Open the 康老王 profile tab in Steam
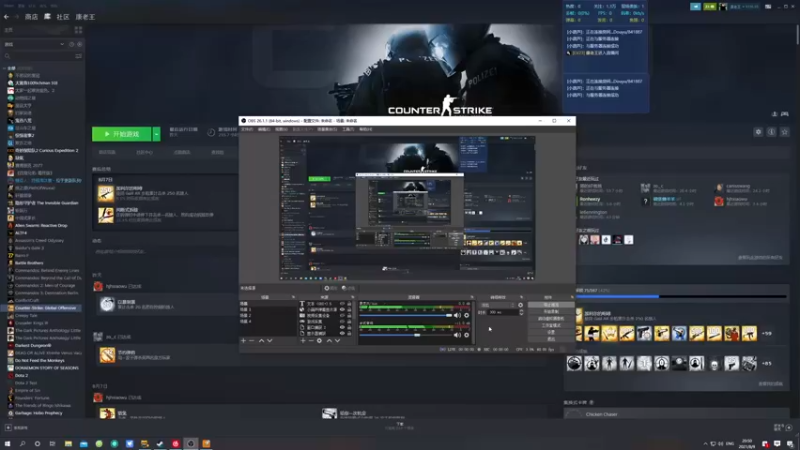800x450 pixels. pos(85,17)
